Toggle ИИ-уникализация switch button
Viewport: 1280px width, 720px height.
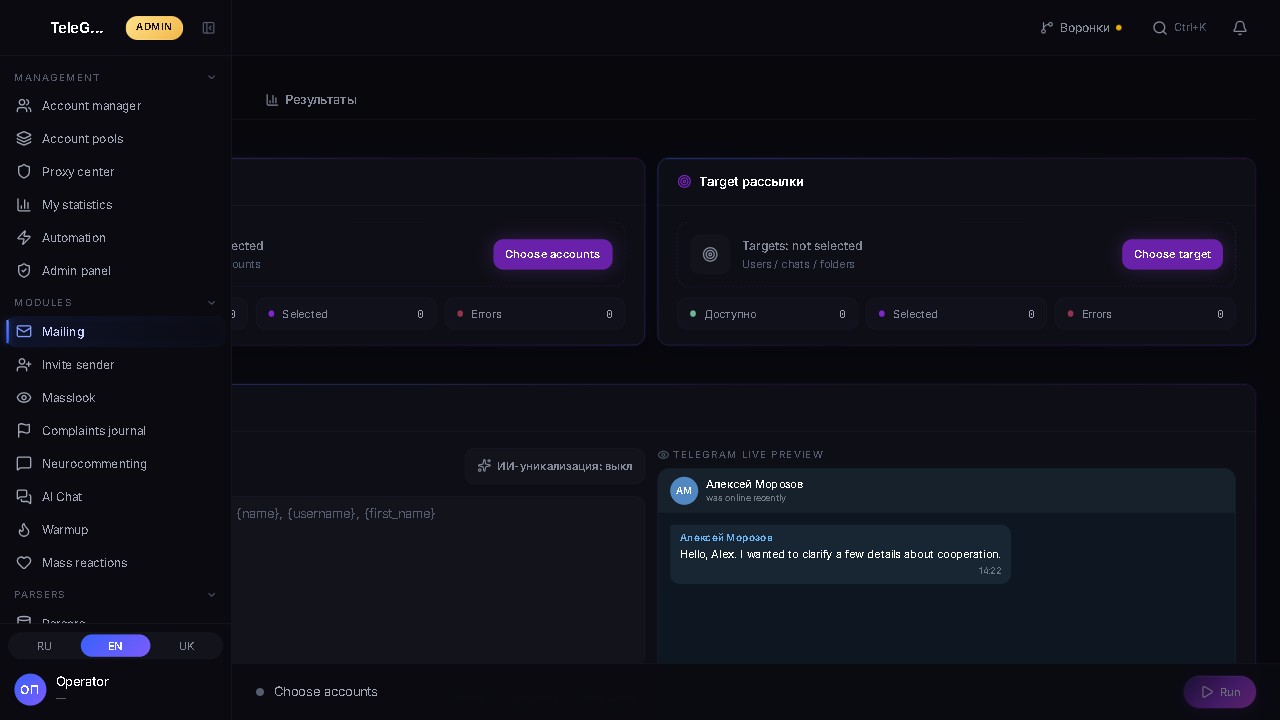point(555,466)
